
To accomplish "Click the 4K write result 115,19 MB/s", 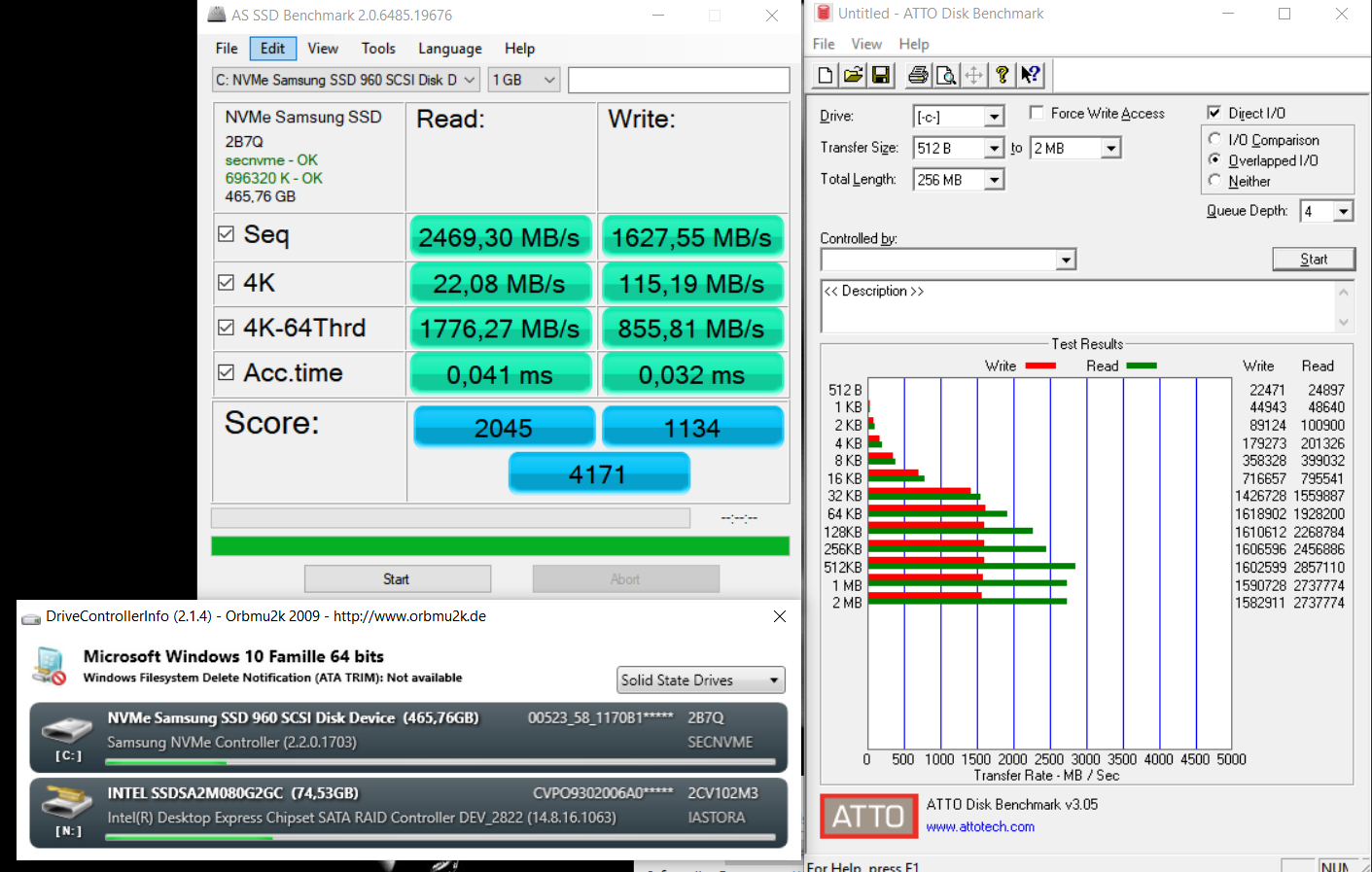I will click(692, 284).
